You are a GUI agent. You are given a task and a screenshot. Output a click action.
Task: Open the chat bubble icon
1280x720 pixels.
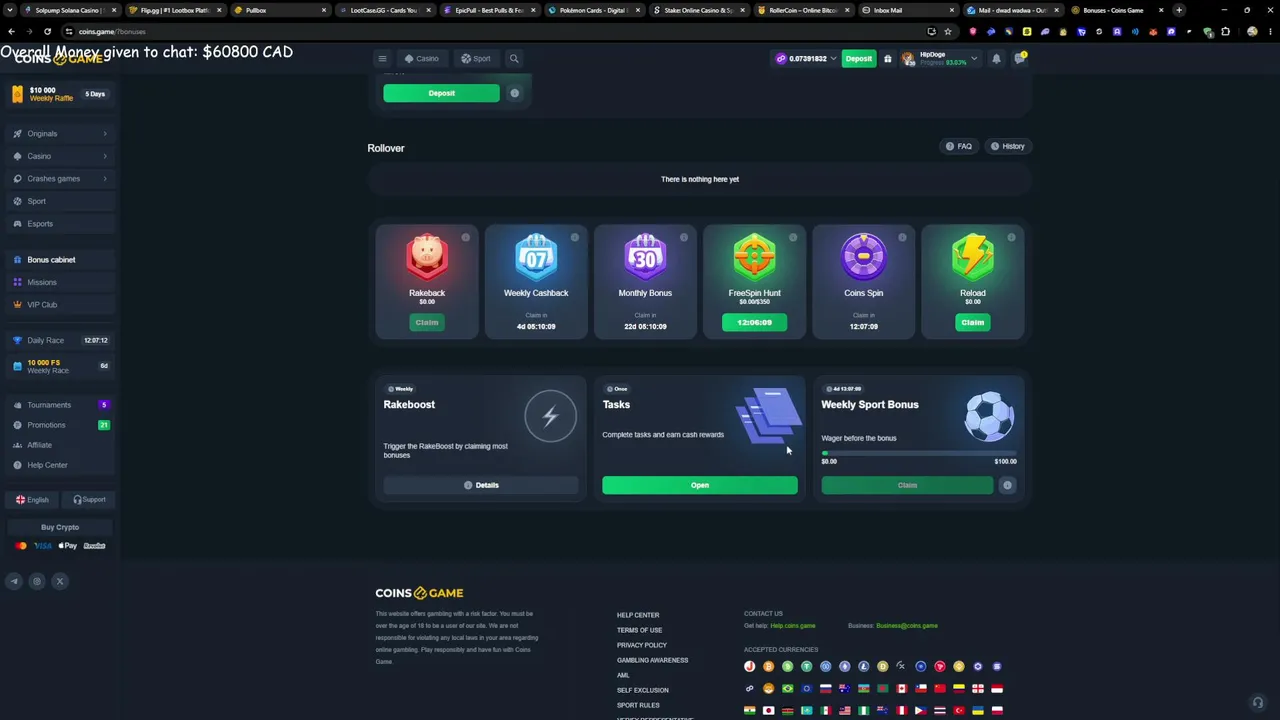tap(1019, 59)
